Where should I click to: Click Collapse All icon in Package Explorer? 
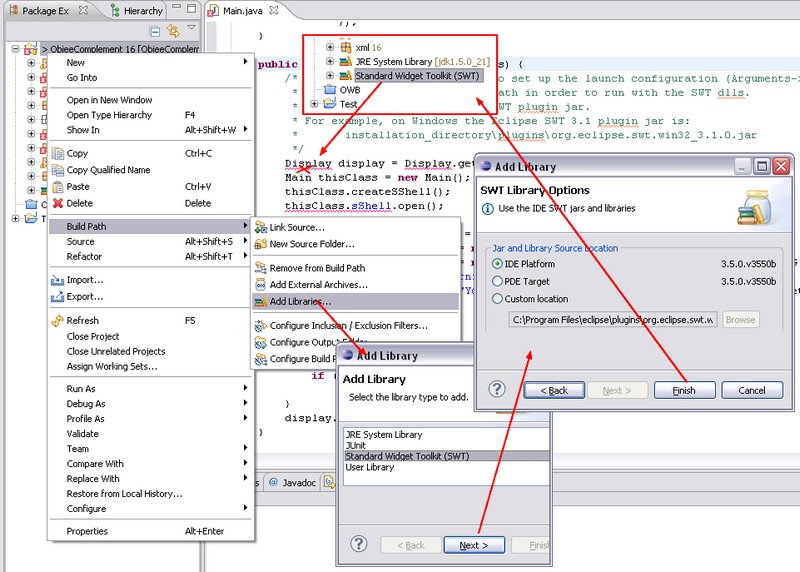[x=153, y=31]
